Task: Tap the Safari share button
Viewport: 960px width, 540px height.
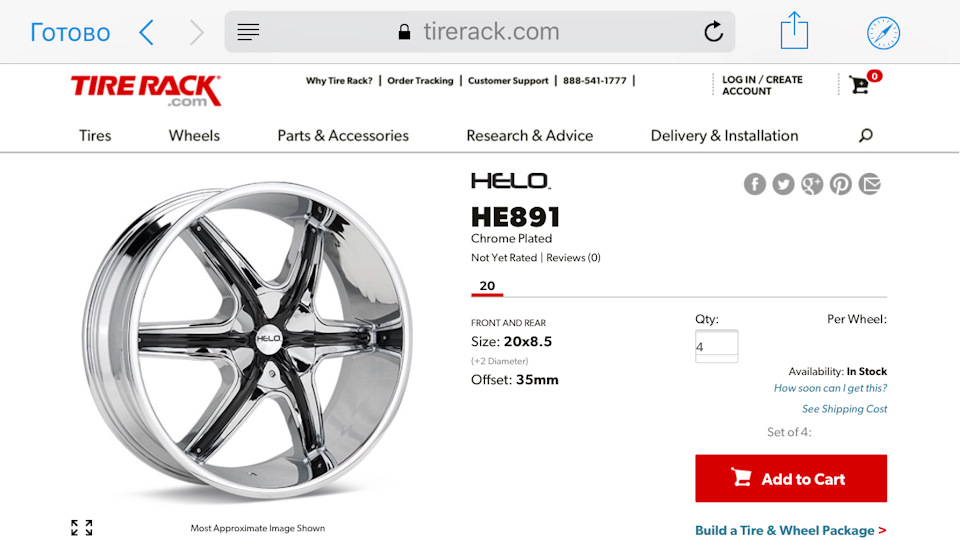Action: pos(794,31)
